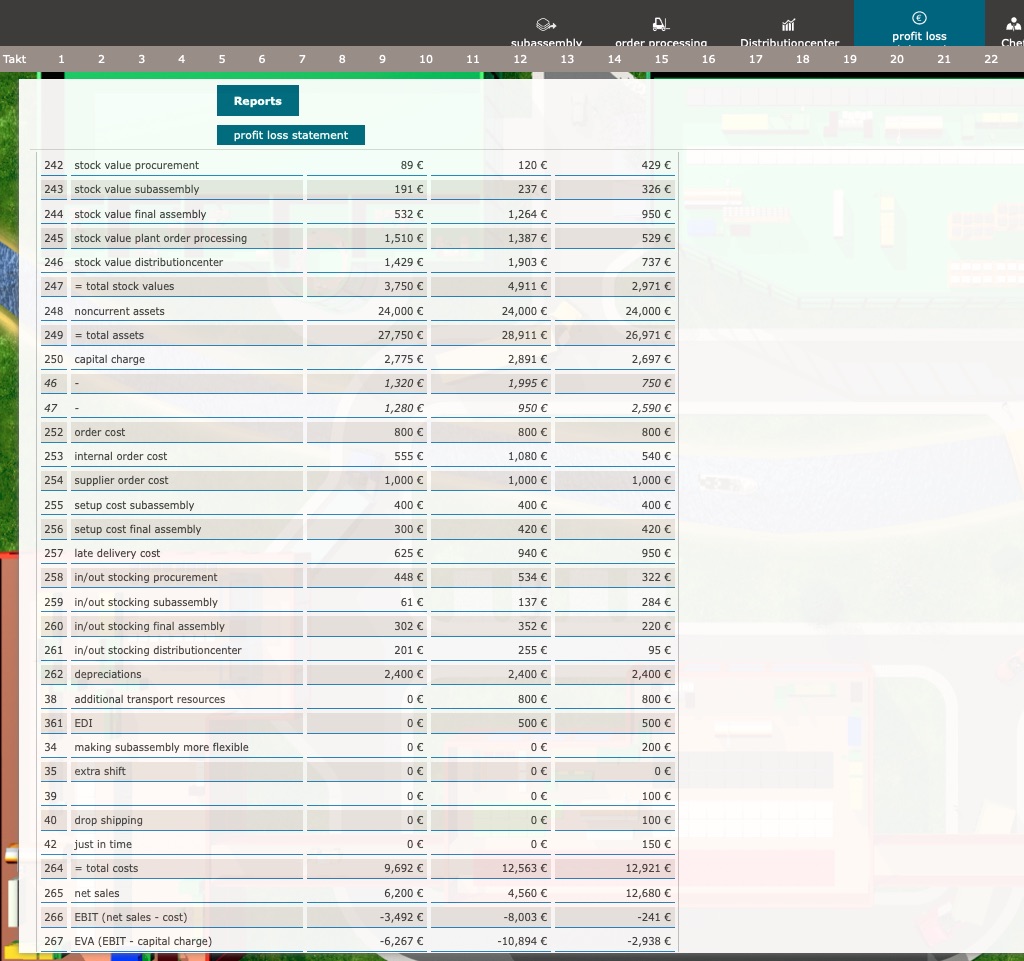Open the subassembly icon in top bar
The image size is (1024, 961).
[x=546, y=25]
